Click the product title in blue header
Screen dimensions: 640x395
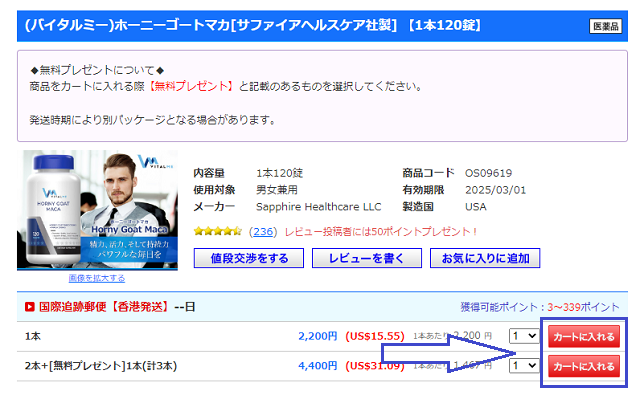(x=253, y=25)
